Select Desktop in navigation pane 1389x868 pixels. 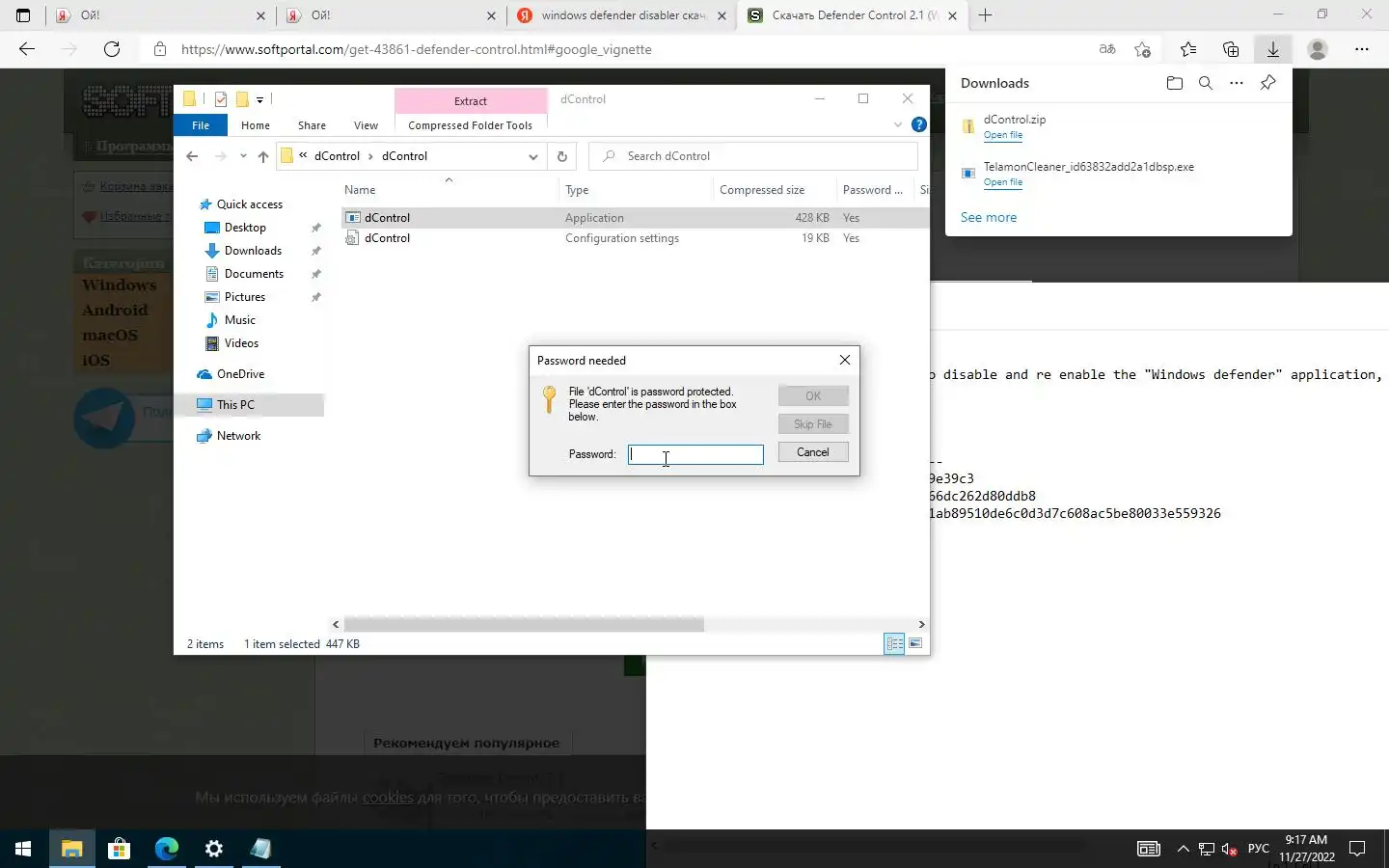(x=245, y=228)
